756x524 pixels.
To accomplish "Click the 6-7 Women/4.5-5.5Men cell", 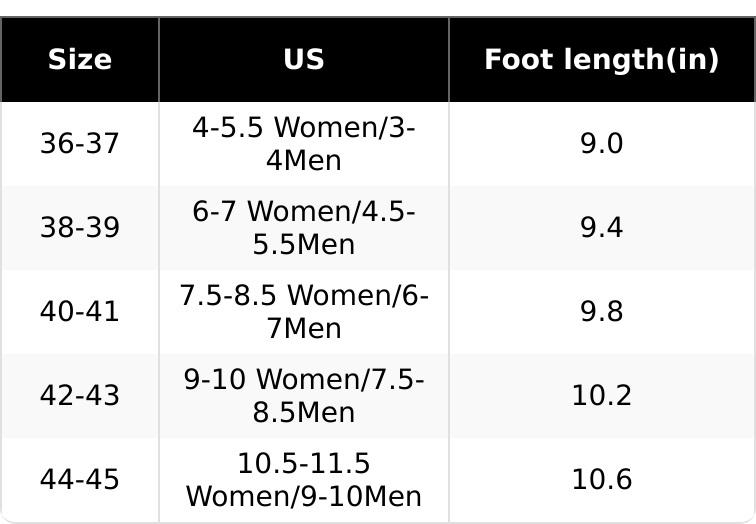I will click(x=304, y=228).
